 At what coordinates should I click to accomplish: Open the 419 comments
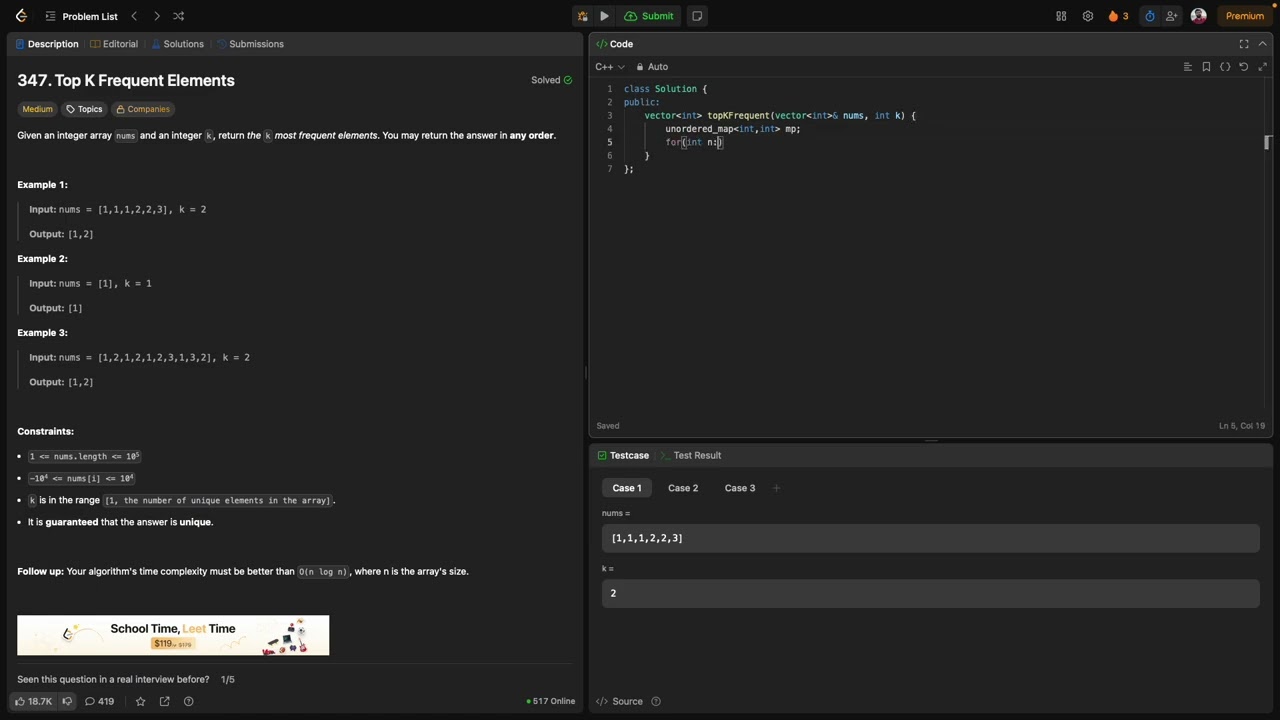(x=99, y=701)
